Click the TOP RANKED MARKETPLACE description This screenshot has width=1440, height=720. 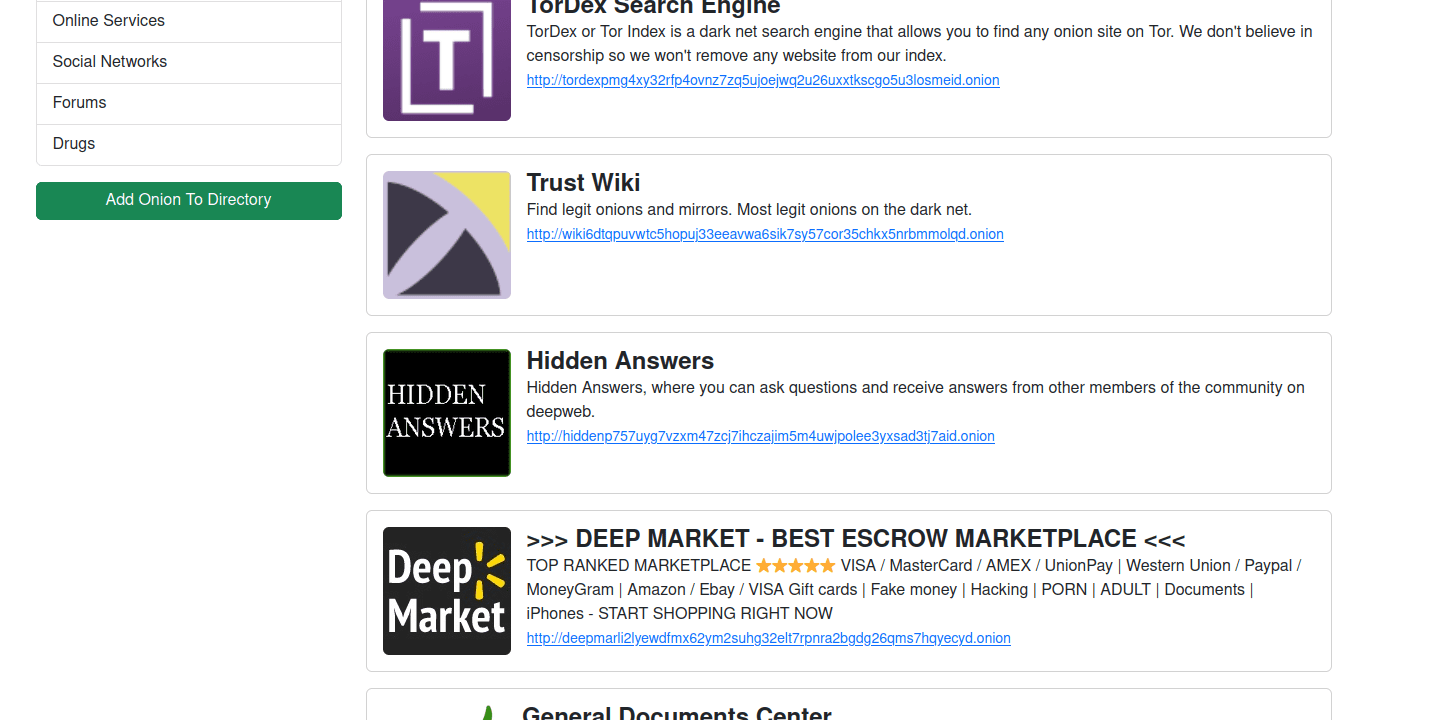pos(914,590)
